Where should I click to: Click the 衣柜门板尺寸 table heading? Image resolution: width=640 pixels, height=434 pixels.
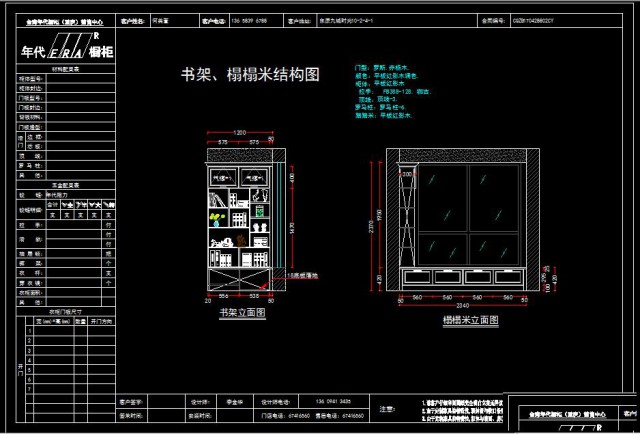(x=66, y=312)
